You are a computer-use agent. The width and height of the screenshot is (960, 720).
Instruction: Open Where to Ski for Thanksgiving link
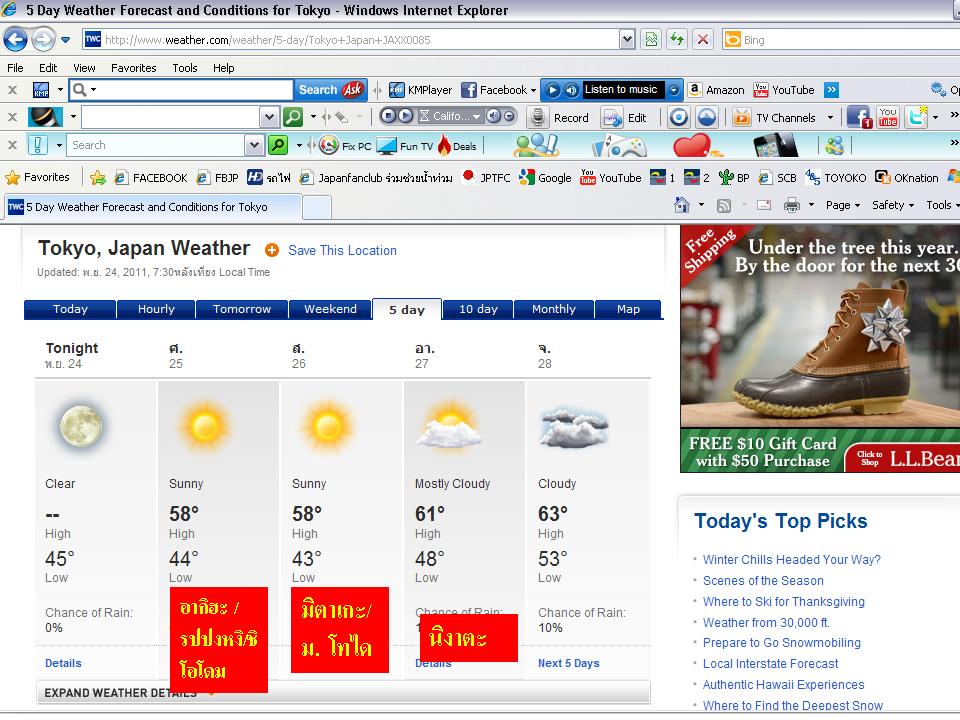tap(784, 602)
